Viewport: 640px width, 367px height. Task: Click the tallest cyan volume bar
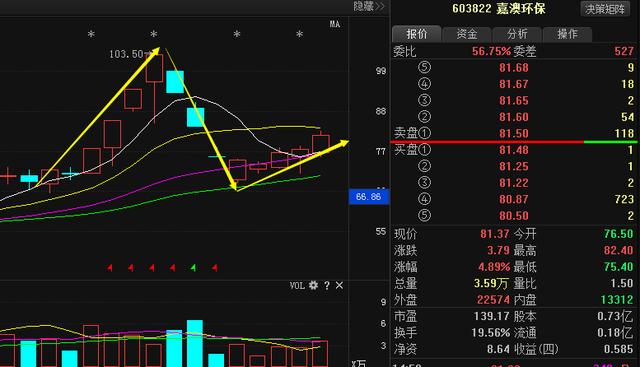195,343
